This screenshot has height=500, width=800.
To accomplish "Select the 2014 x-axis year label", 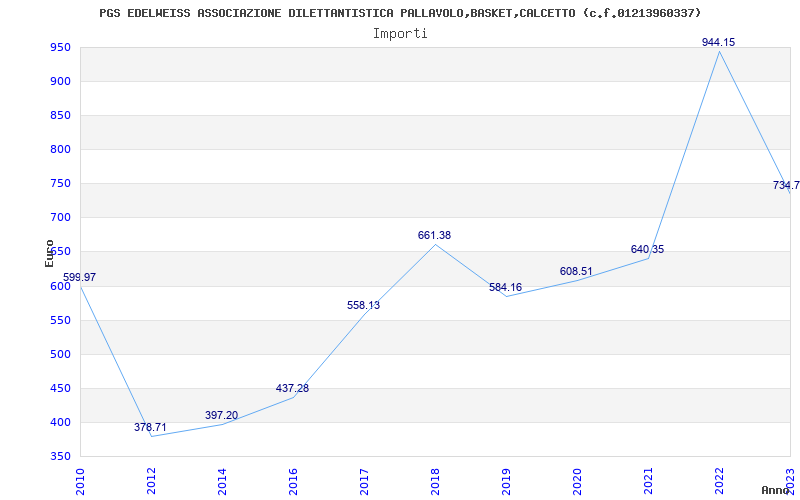I will [x=222, y=482].
